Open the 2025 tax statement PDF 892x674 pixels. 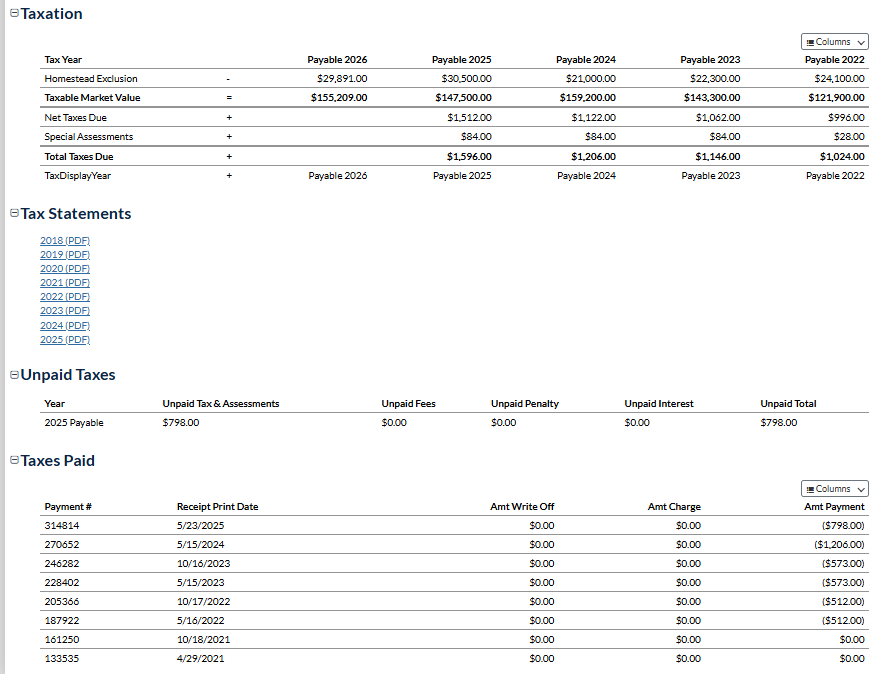(x=65, y=340)
